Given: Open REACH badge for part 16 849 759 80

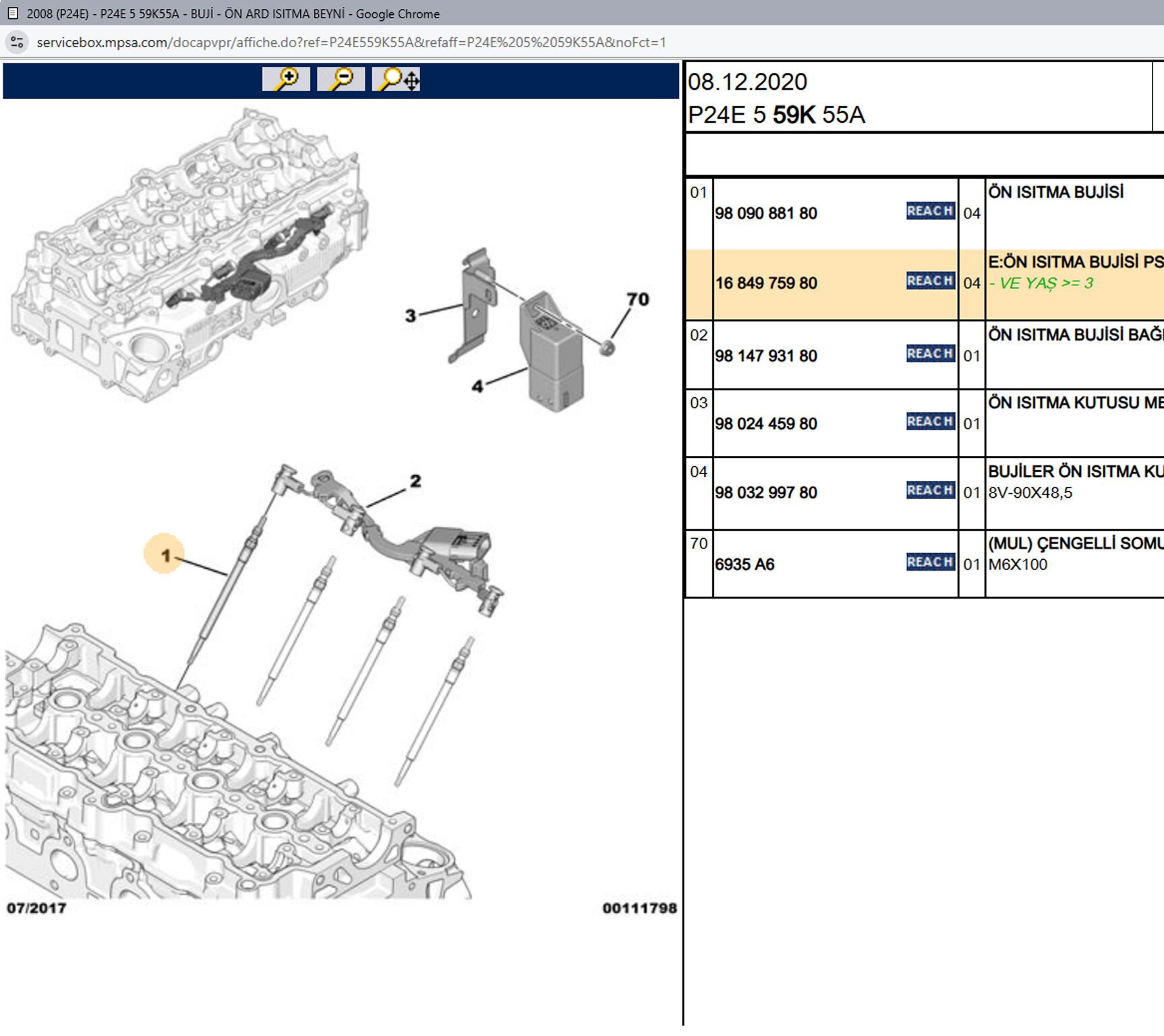Looking at the screenshot, I should click(x=930, y=281).
